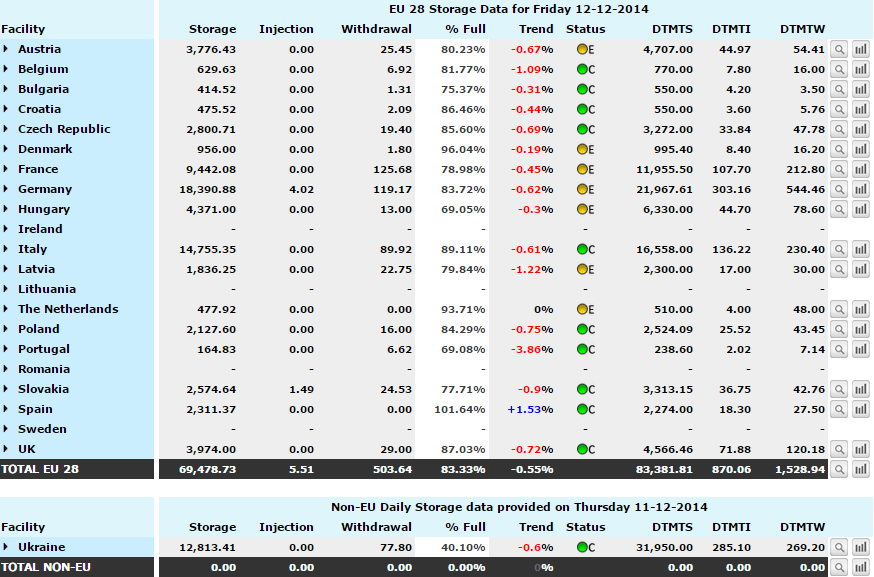Select Germany storage value 18,390.88
Screen dimensions: 874x577
(207, 190)
